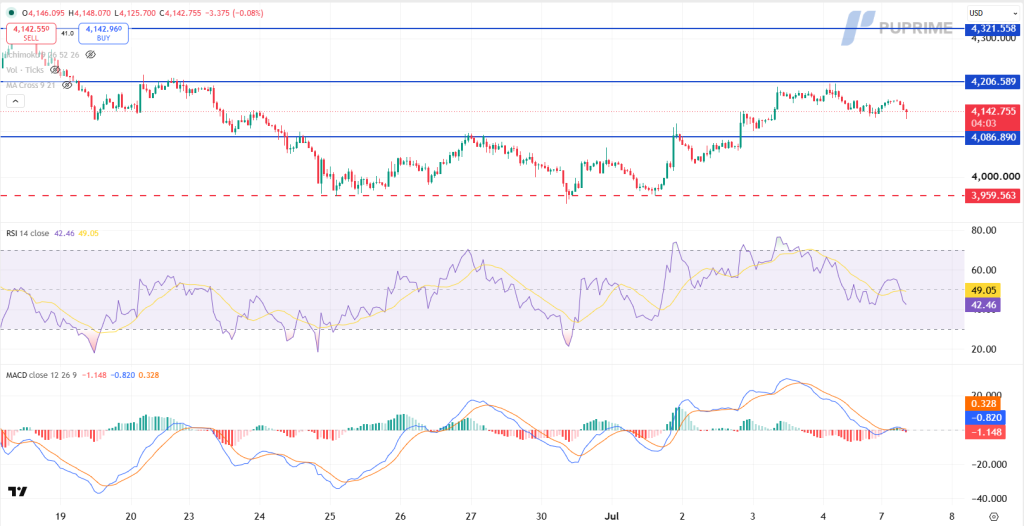This screenshot has height=526, width=1024.
Task: Click the RSI 14 close legend title
Action: [27, 233]
